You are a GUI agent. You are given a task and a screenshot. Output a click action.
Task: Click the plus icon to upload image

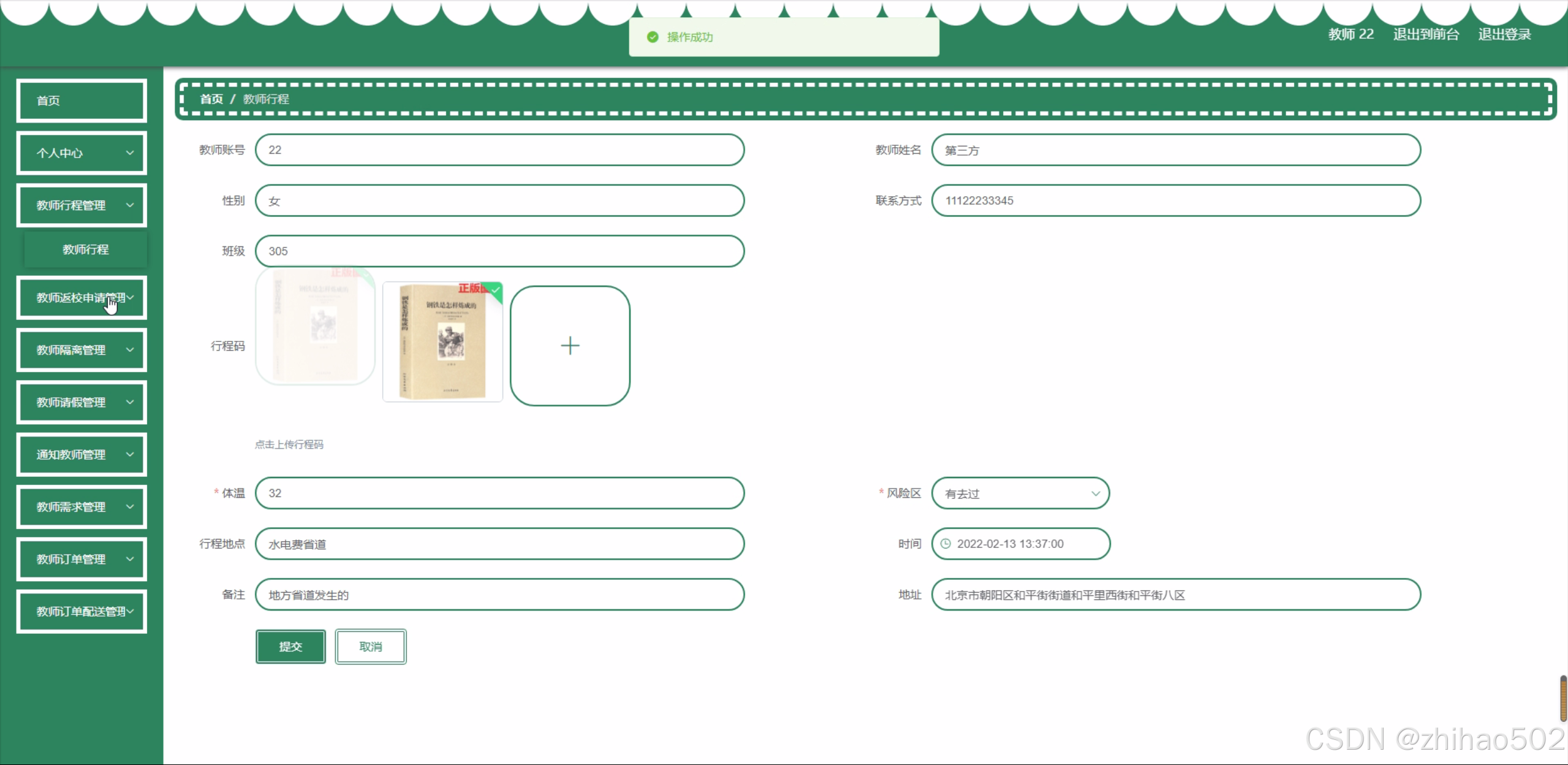point(570,346)
